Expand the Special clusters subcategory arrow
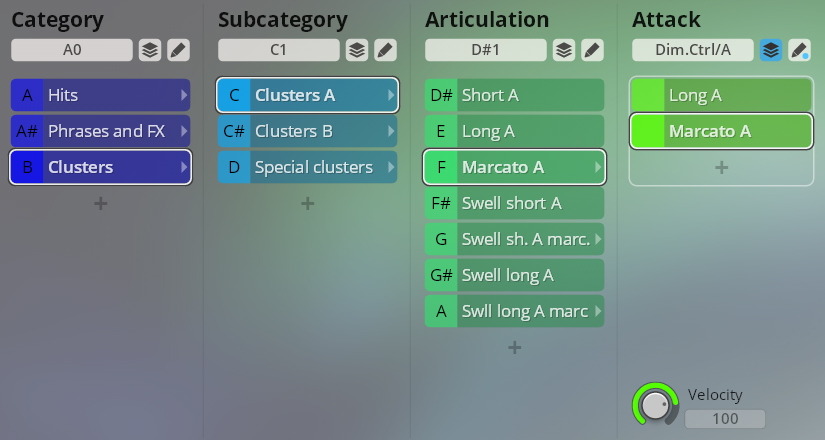The width and height of the screenshot is (825, 440). coord(390,167)
